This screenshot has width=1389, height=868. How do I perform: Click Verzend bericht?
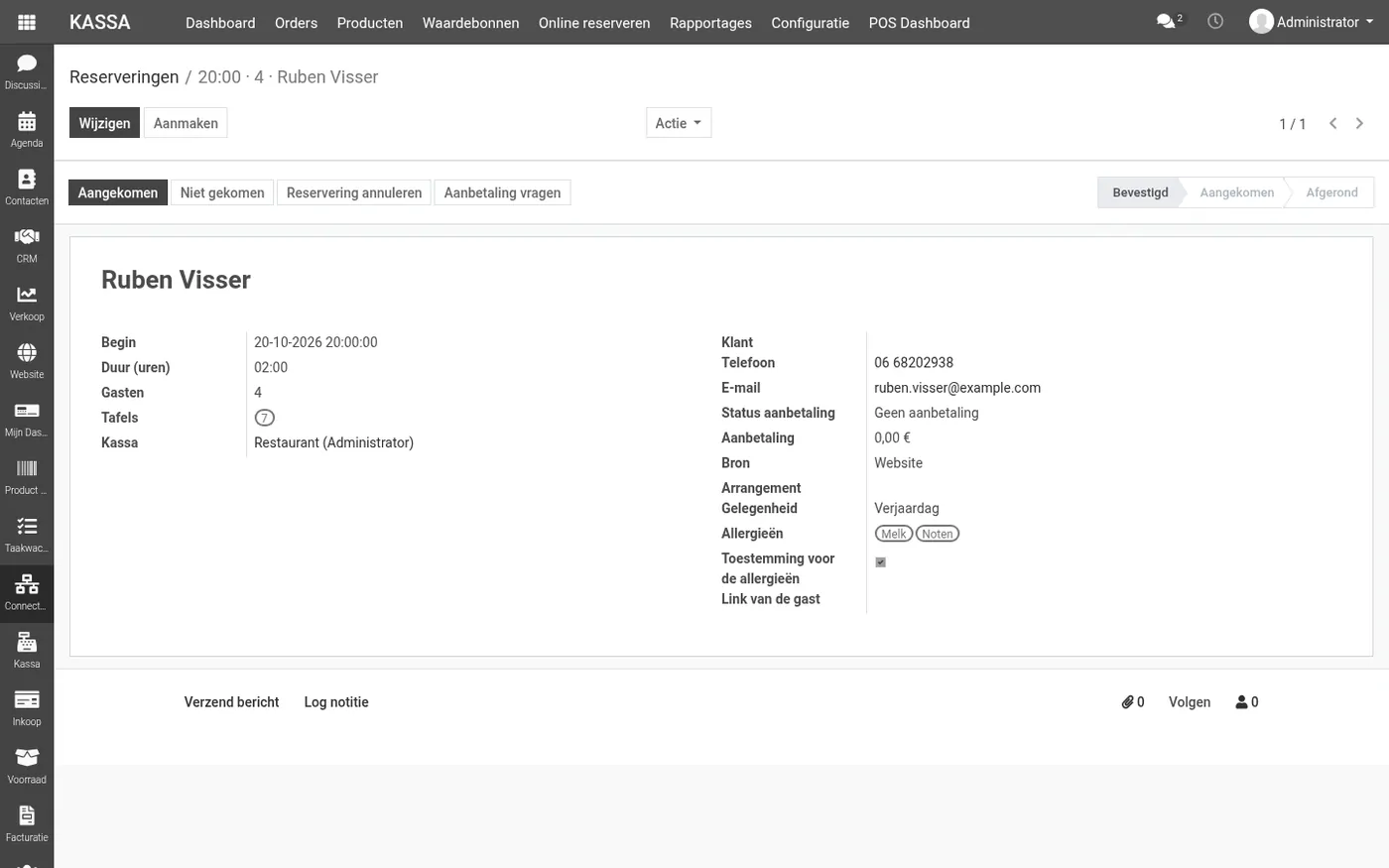pos(231,701)
